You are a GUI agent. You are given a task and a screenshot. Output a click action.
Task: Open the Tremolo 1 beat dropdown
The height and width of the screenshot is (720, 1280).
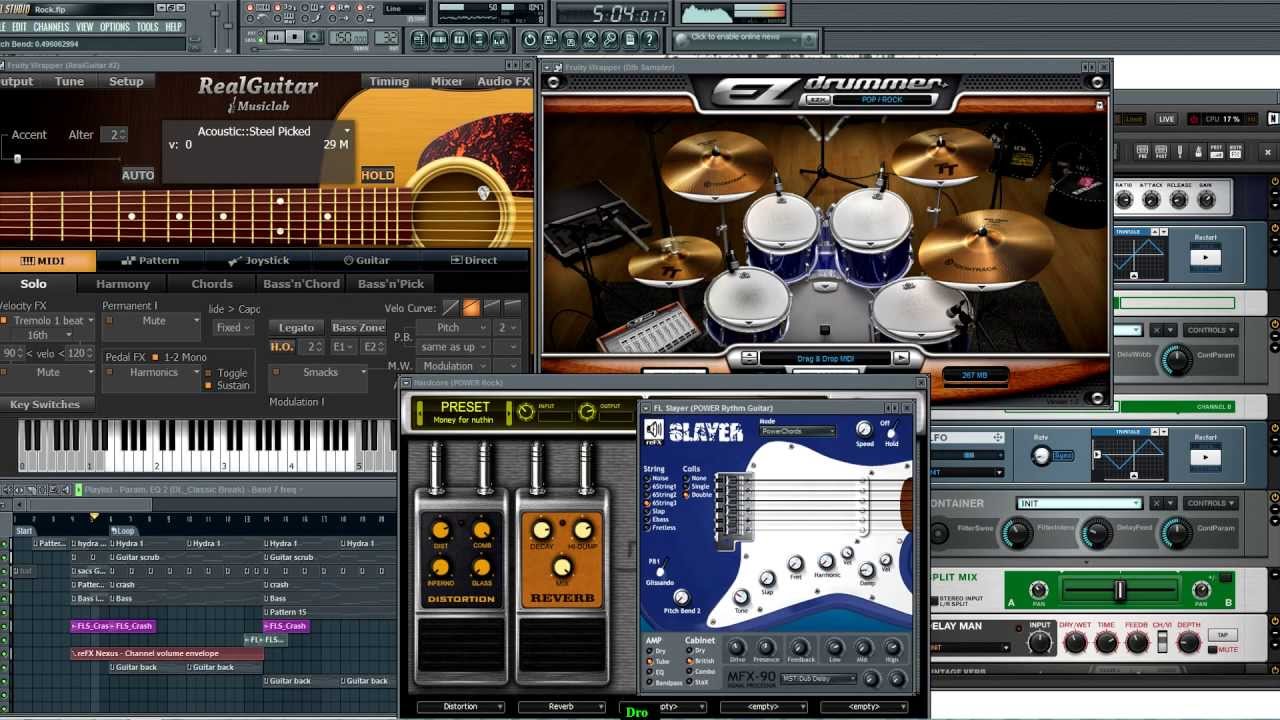click(49, 321)
